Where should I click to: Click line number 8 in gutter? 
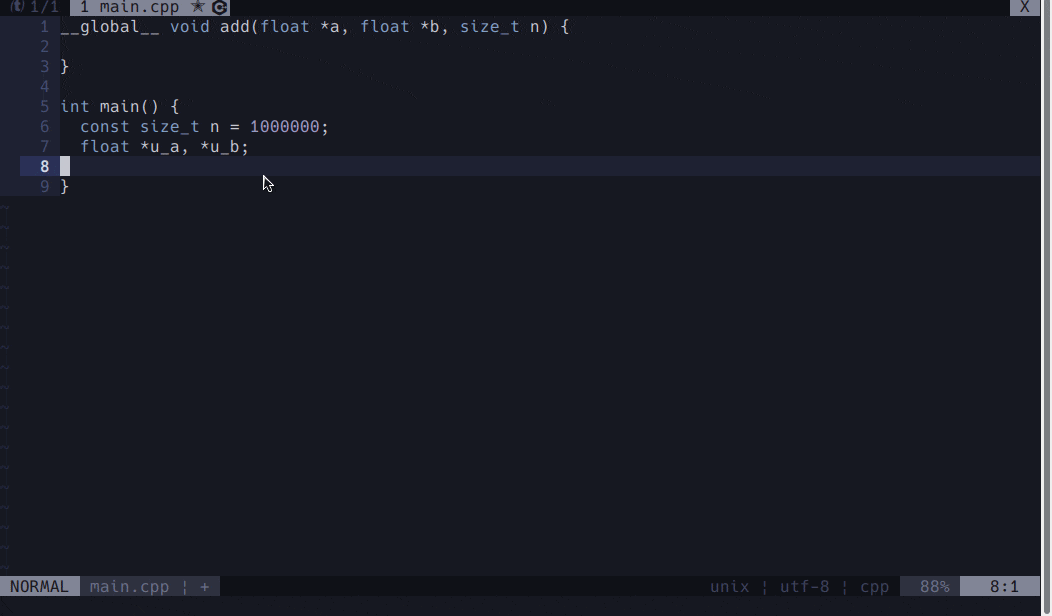tap(44, 166)
